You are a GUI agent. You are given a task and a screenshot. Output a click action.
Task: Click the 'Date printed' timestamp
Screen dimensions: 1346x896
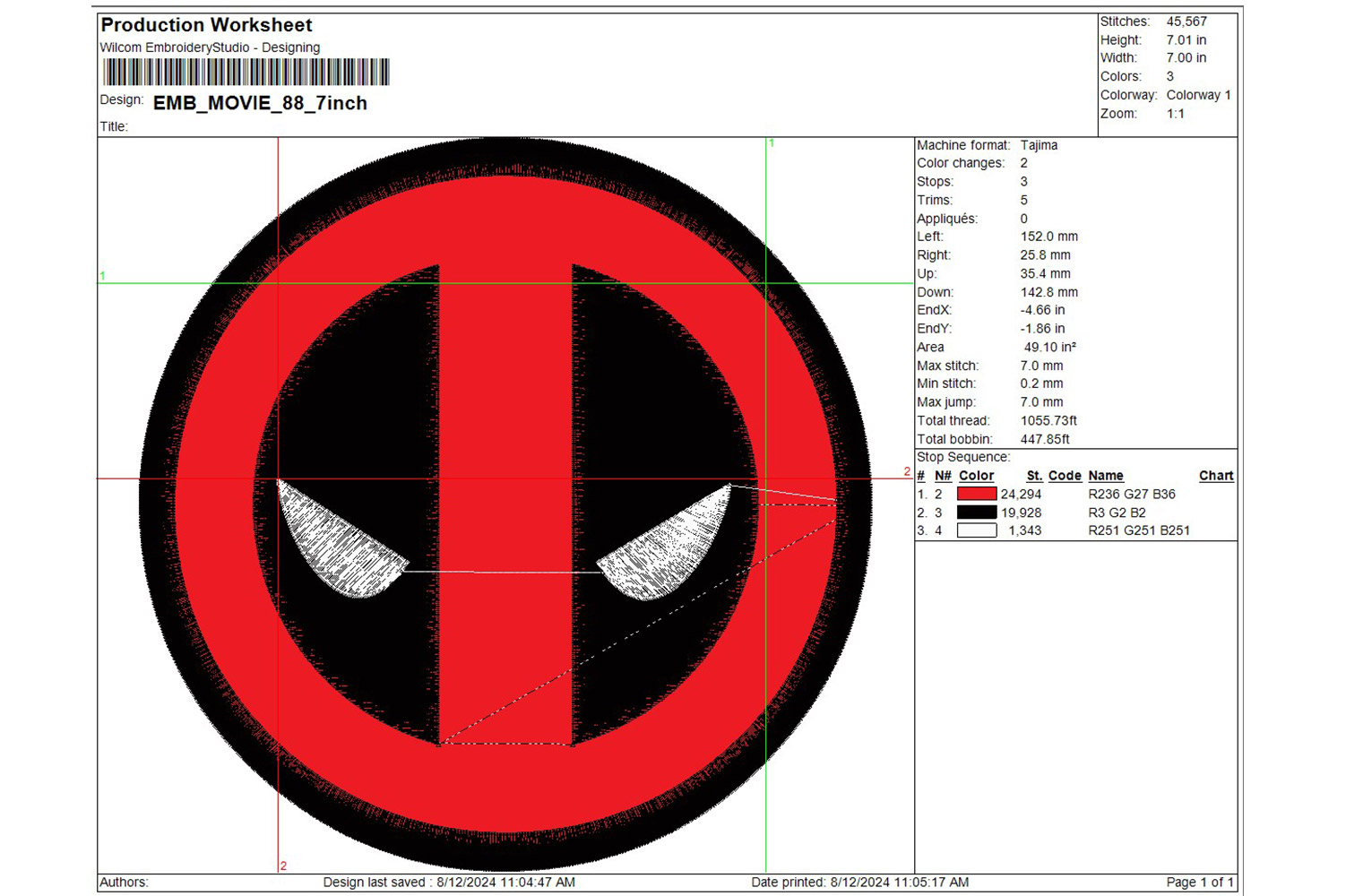click(860, 883)
